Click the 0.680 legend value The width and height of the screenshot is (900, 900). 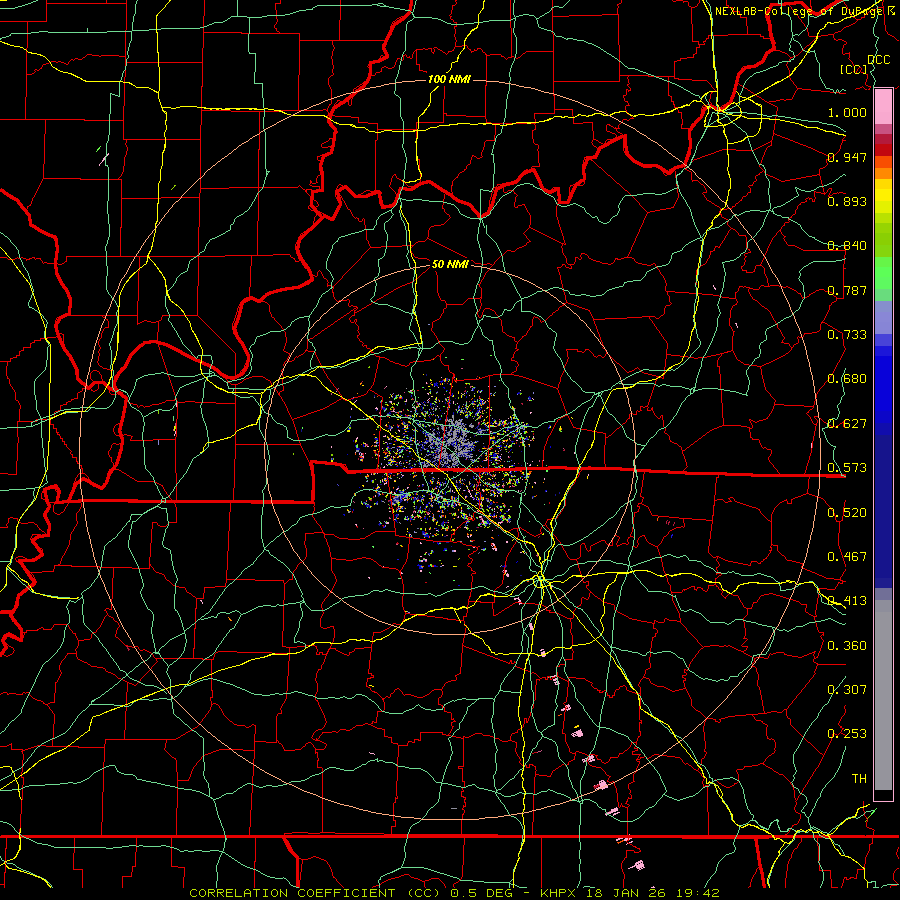pos(847,379)
